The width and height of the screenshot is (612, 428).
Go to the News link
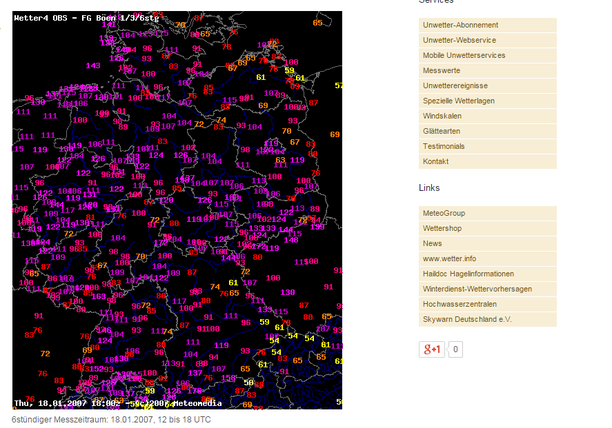(432, 243)
